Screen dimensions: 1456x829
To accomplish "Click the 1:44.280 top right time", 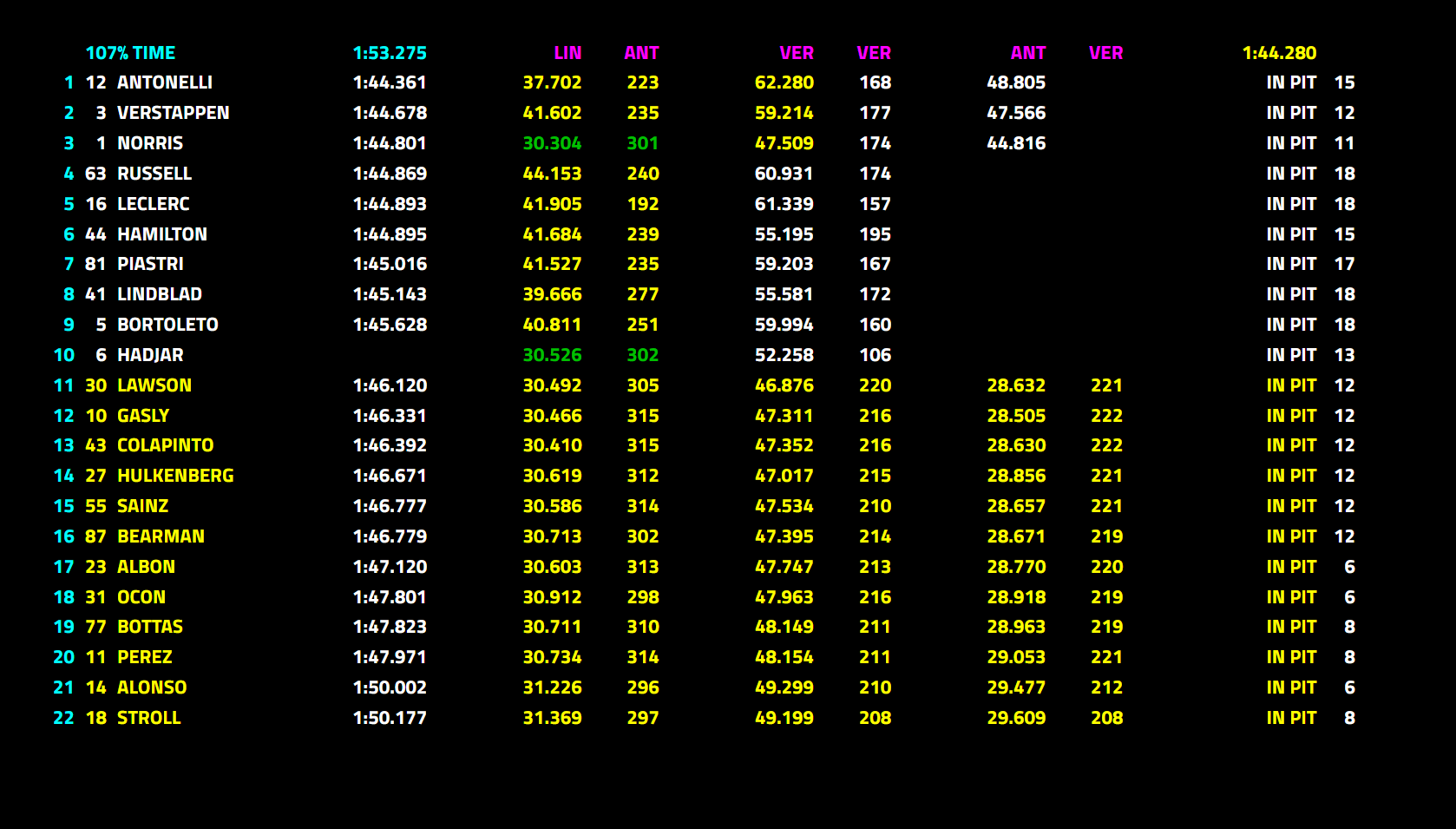I will click(1279, 53).
